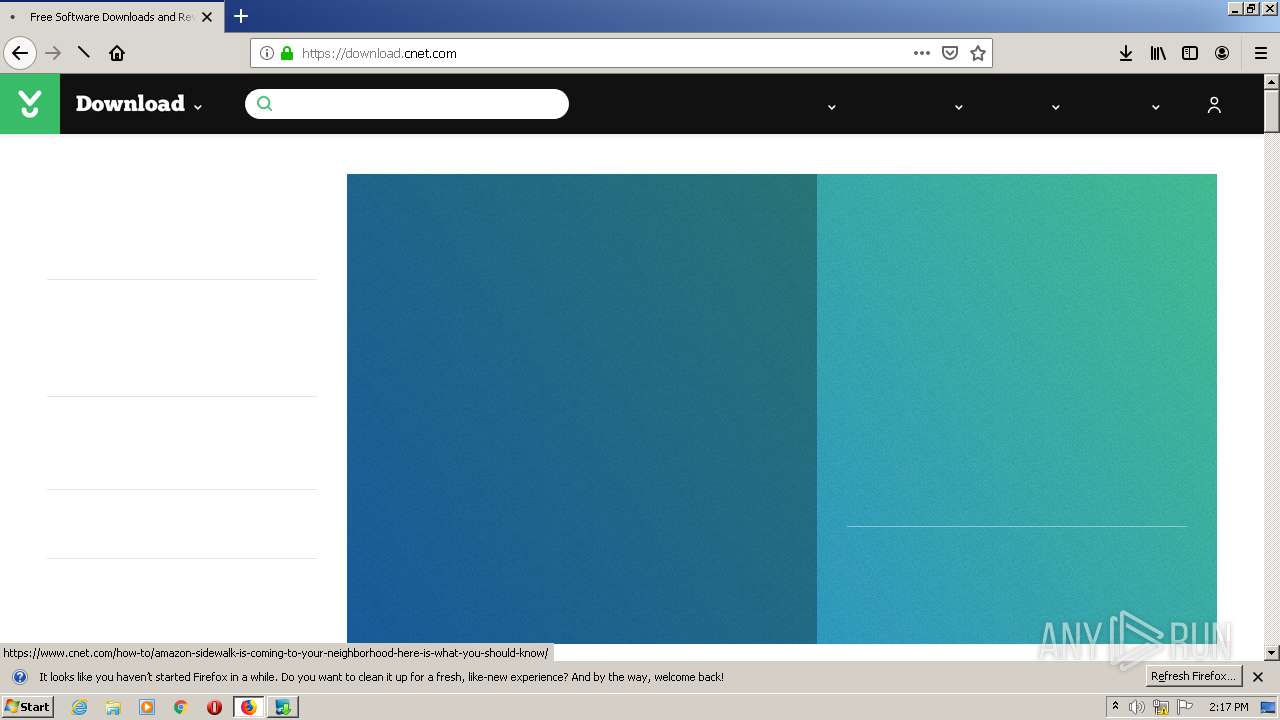Save page to Pocket
This screenshot has width=1280, height=720.
pyautogui.click(x=950, y=53)
